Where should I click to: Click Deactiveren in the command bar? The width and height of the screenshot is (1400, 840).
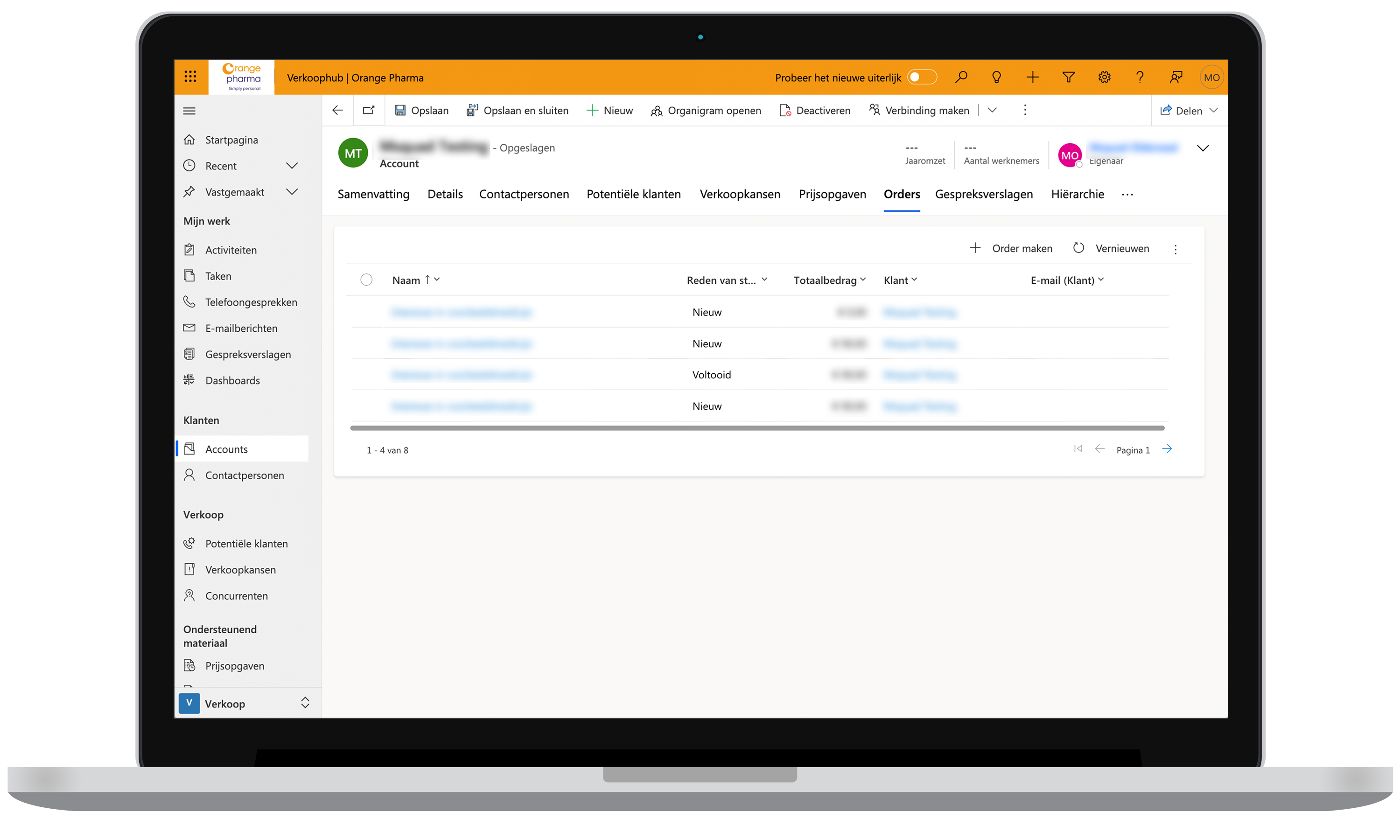click(x=814, y=111)
